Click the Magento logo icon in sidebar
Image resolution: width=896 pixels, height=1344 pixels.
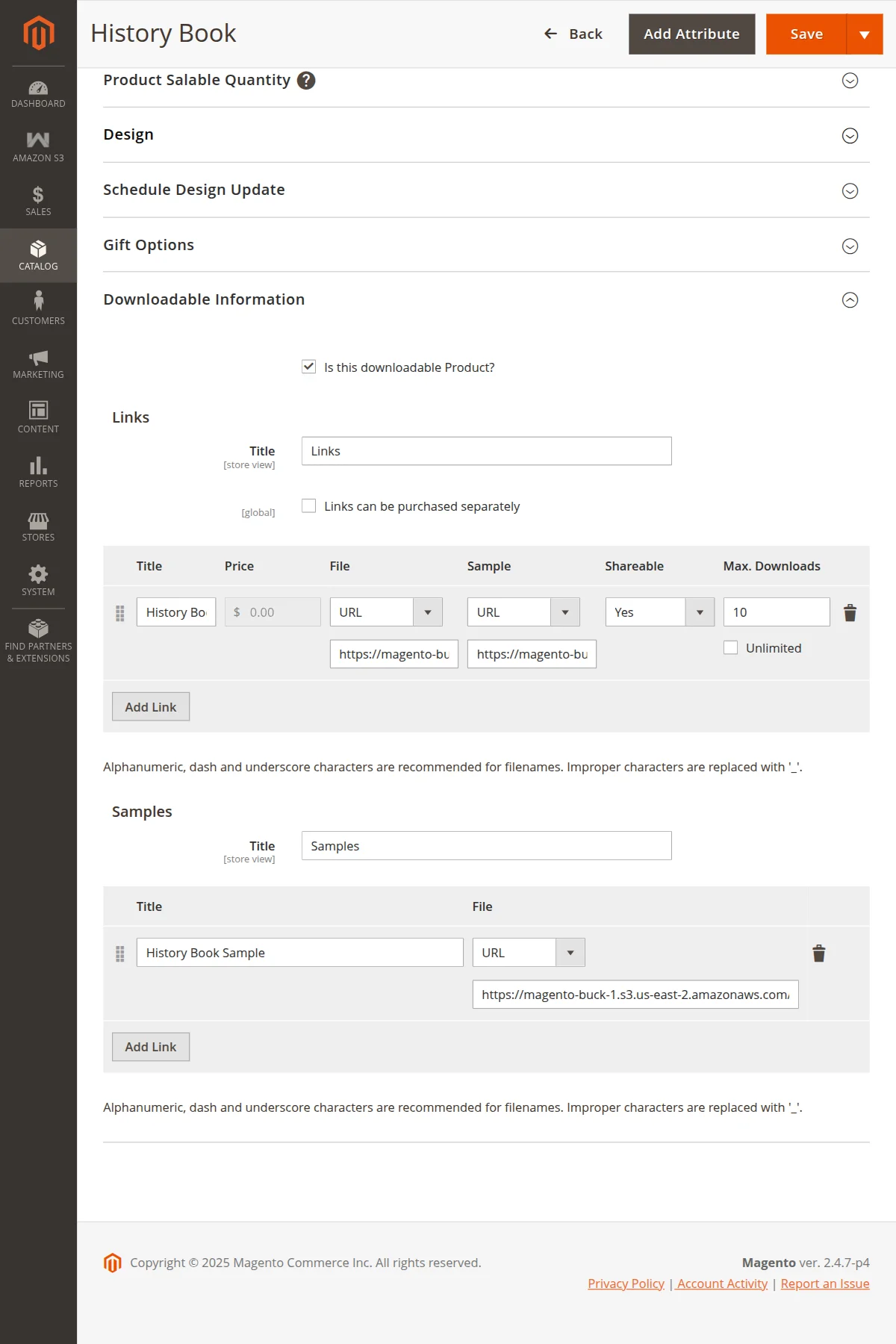38,34
